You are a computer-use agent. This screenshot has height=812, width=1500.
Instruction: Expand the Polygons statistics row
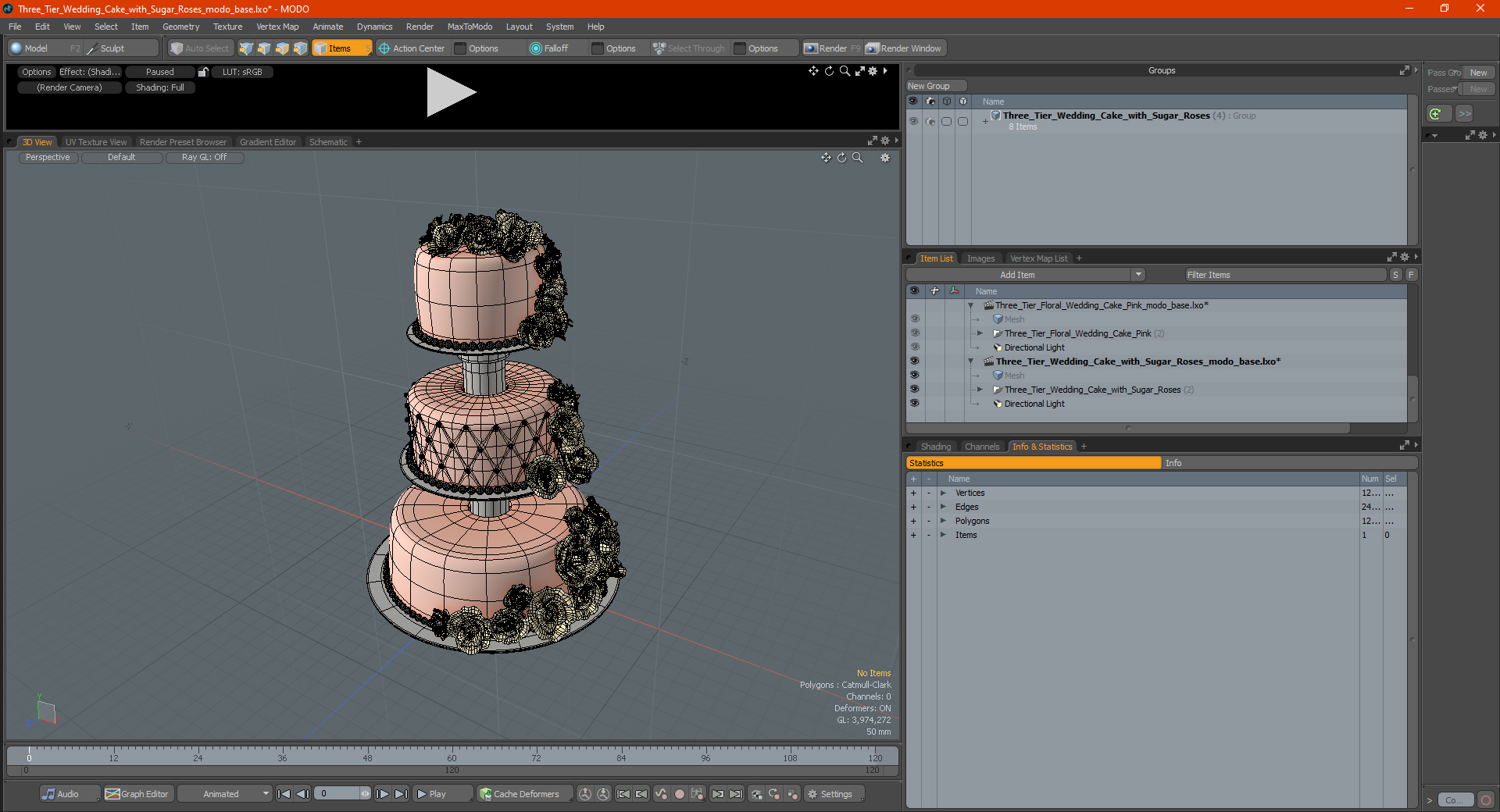point(943,522)
